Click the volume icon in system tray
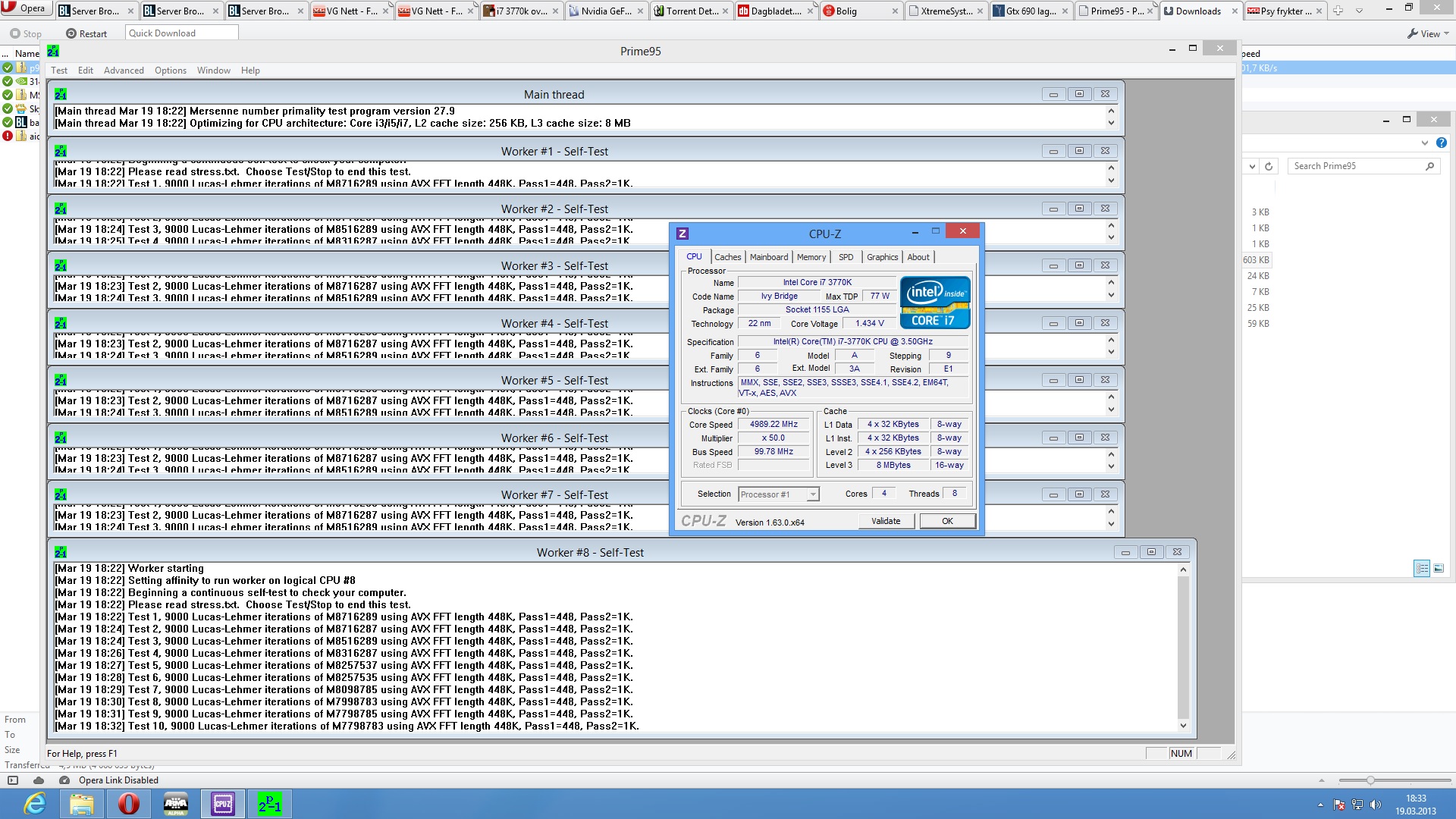Image resolution: width=1456 pixels, height=819 pixels. coord(1376,805)
